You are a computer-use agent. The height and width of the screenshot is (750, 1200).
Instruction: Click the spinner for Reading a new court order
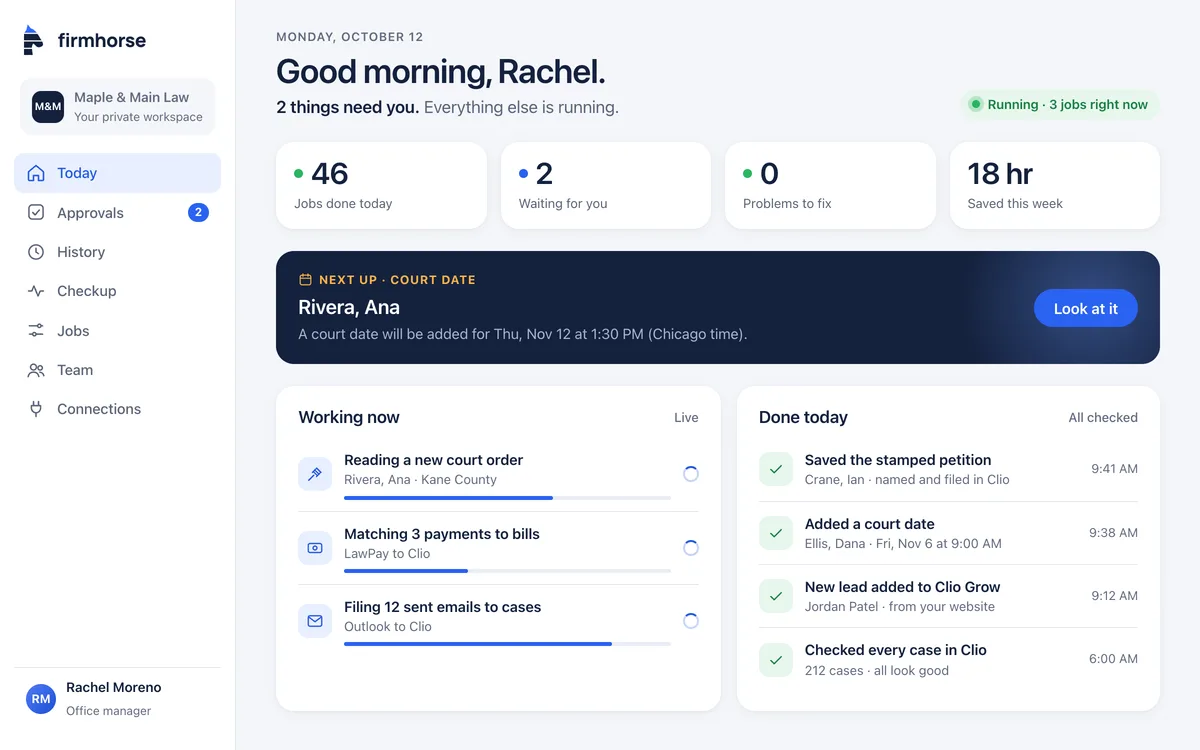(x=691, y=474)
